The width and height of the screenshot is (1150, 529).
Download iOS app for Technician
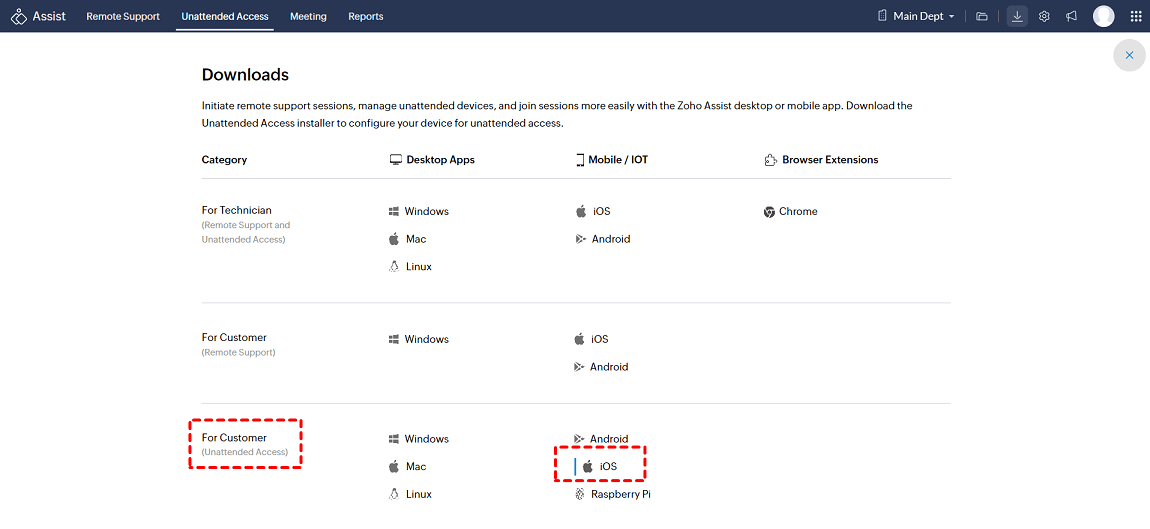(x=593, y=211)
